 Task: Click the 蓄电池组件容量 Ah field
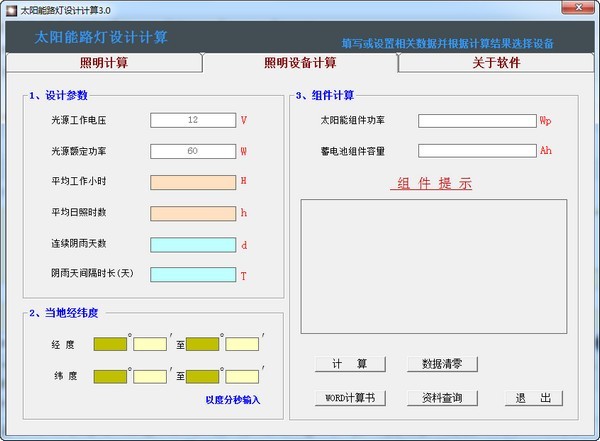point(477,151)
